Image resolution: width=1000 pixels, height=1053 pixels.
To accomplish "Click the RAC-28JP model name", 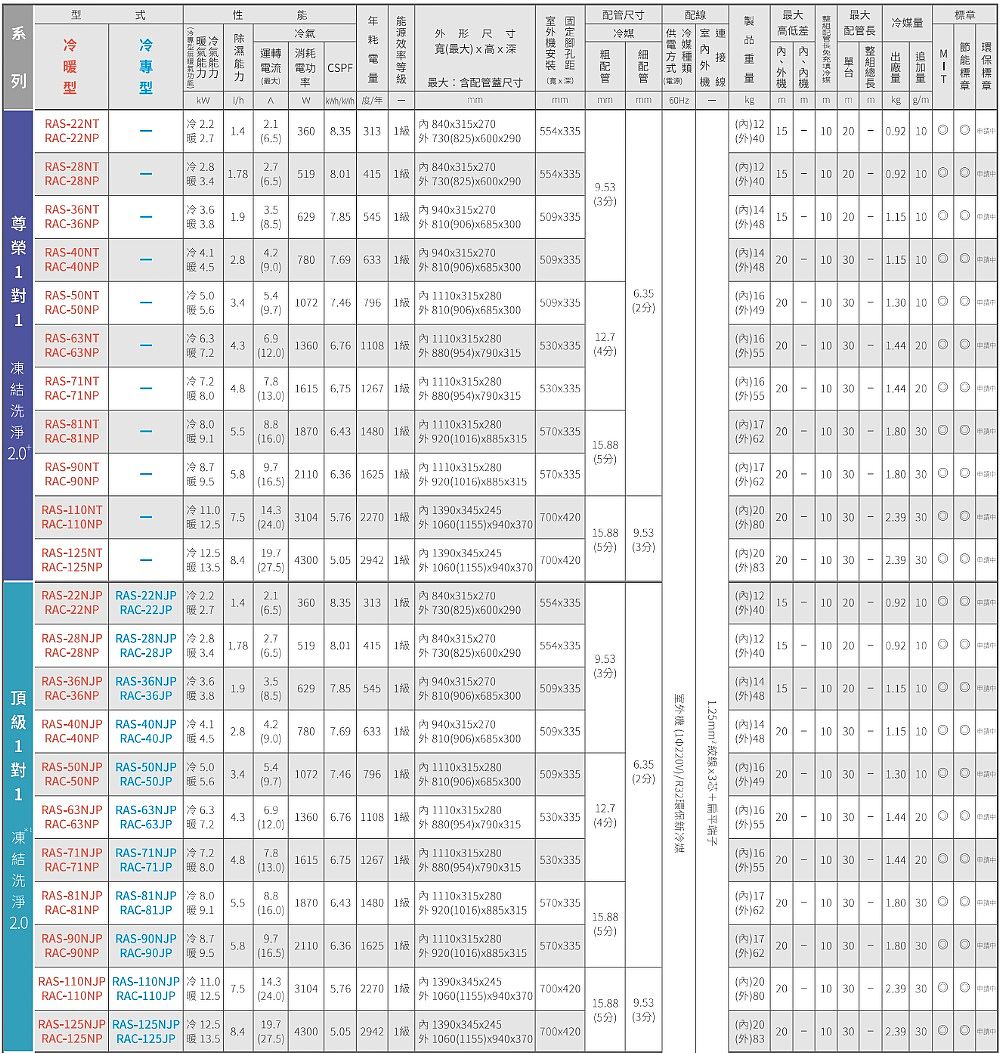I will click(146, 653).
